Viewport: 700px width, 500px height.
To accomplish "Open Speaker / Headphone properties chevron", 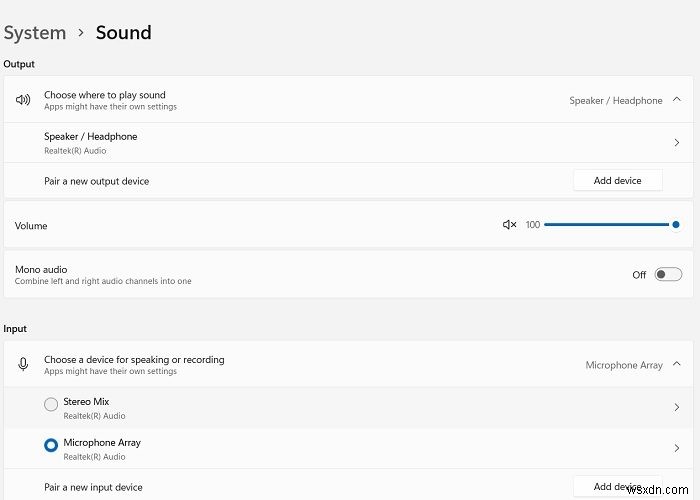I will pyautogui.click(x=677, y=143).
